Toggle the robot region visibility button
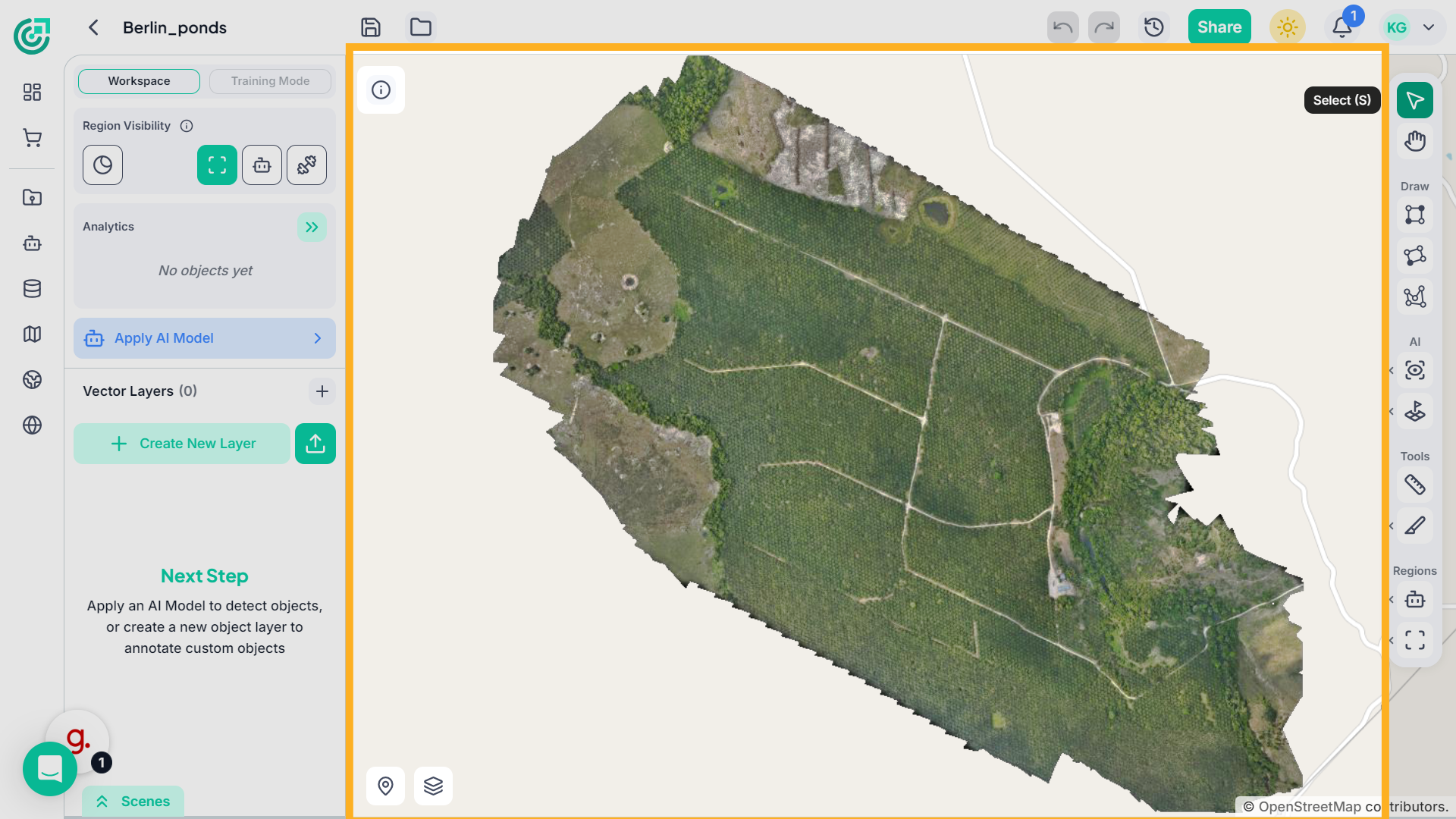The width and height of the screenshot is (1456, 819). 262,165
